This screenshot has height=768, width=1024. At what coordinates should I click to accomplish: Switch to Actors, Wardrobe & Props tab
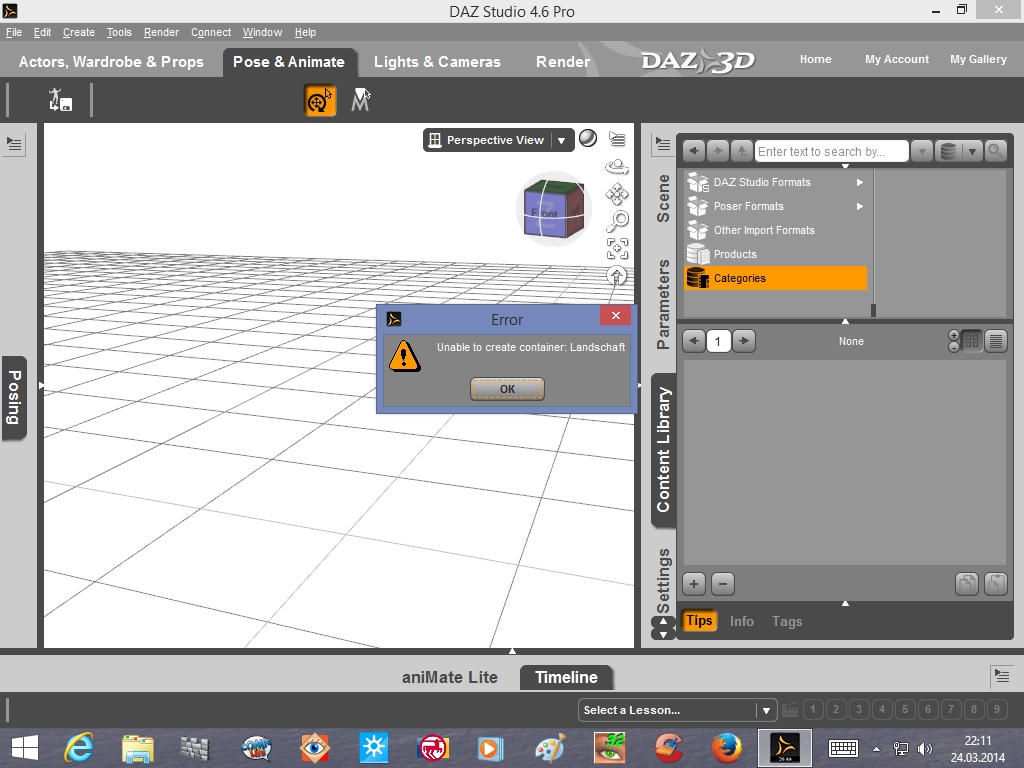pos(111,62)
